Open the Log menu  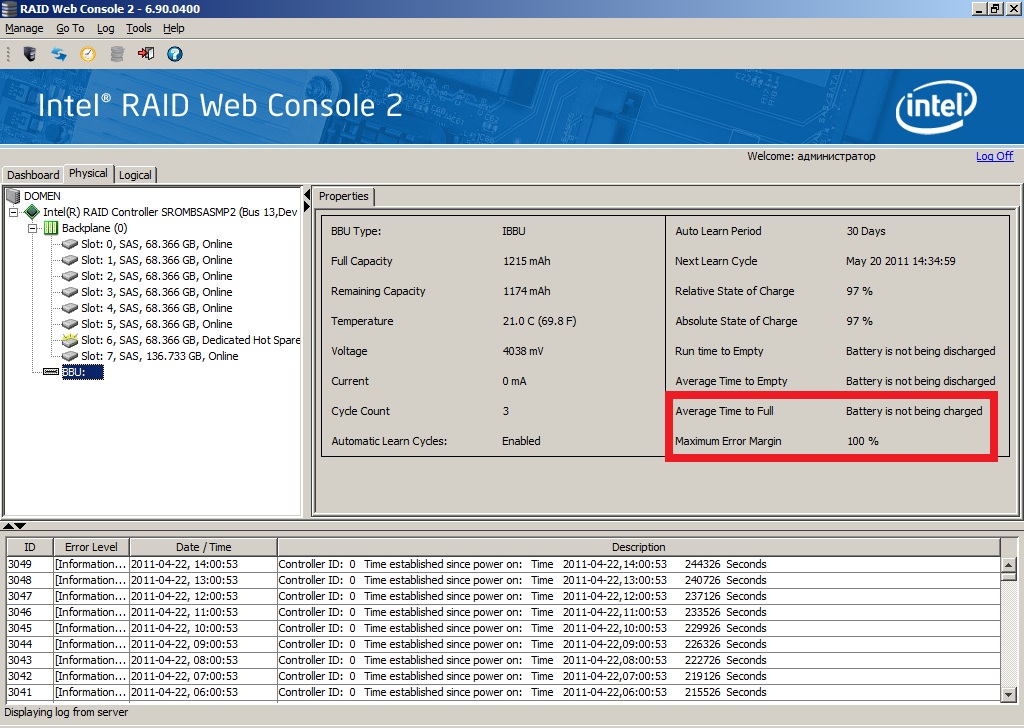click(105, 28)
